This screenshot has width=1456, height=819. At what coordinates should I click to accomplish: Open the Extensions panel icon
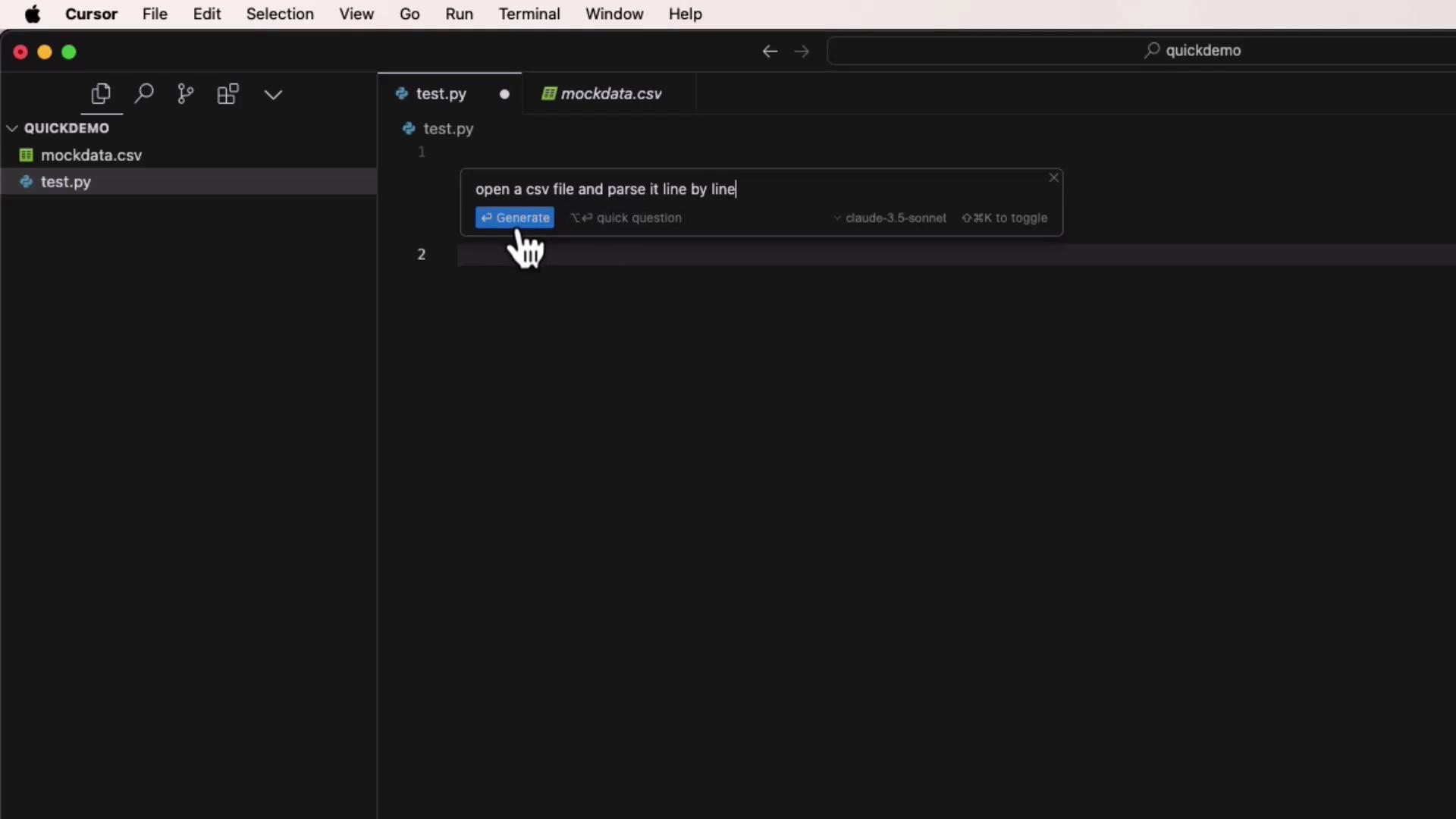(227, 94)
